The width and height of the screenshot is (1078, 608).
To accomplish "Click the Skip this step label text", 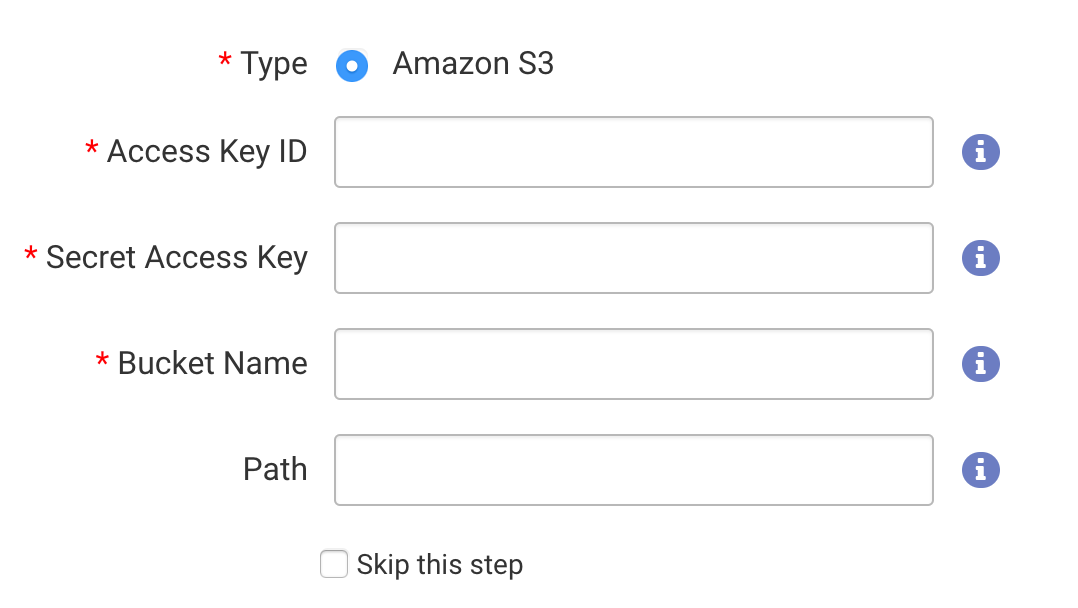I will pos(440,565).
